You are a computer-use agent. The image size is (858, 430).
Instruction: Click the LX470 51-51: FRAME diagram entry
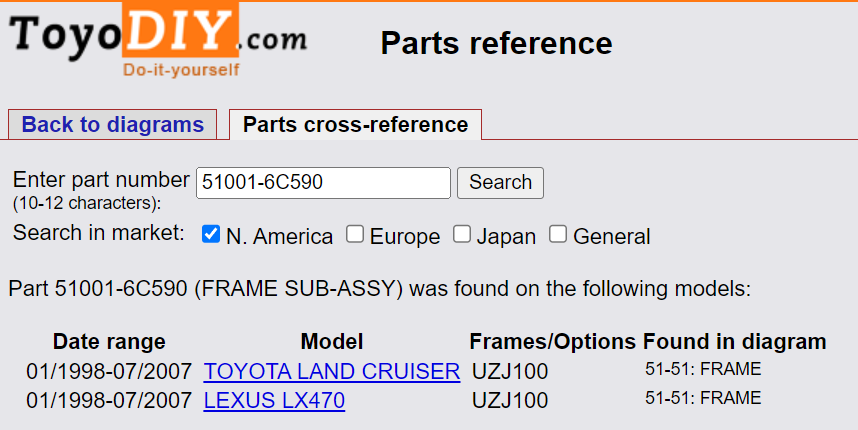point(703,400)
